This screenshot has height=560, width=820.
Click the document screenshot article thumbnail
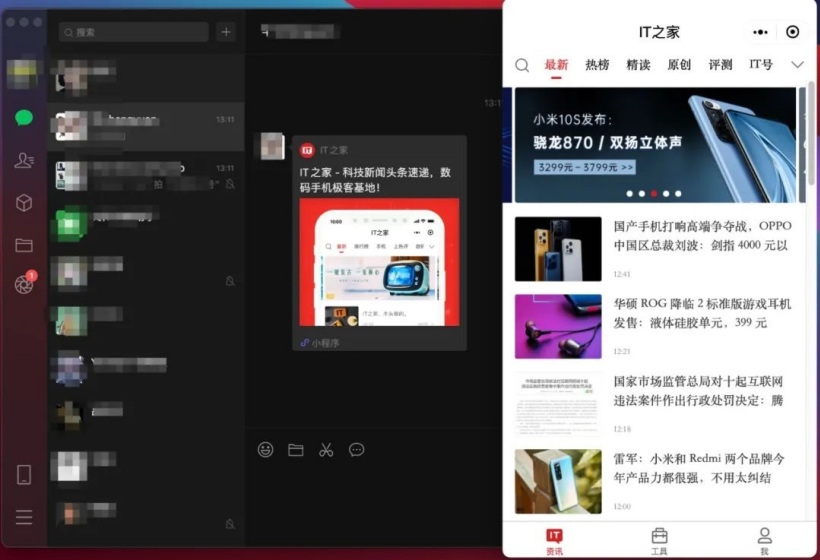coord(558,404)
